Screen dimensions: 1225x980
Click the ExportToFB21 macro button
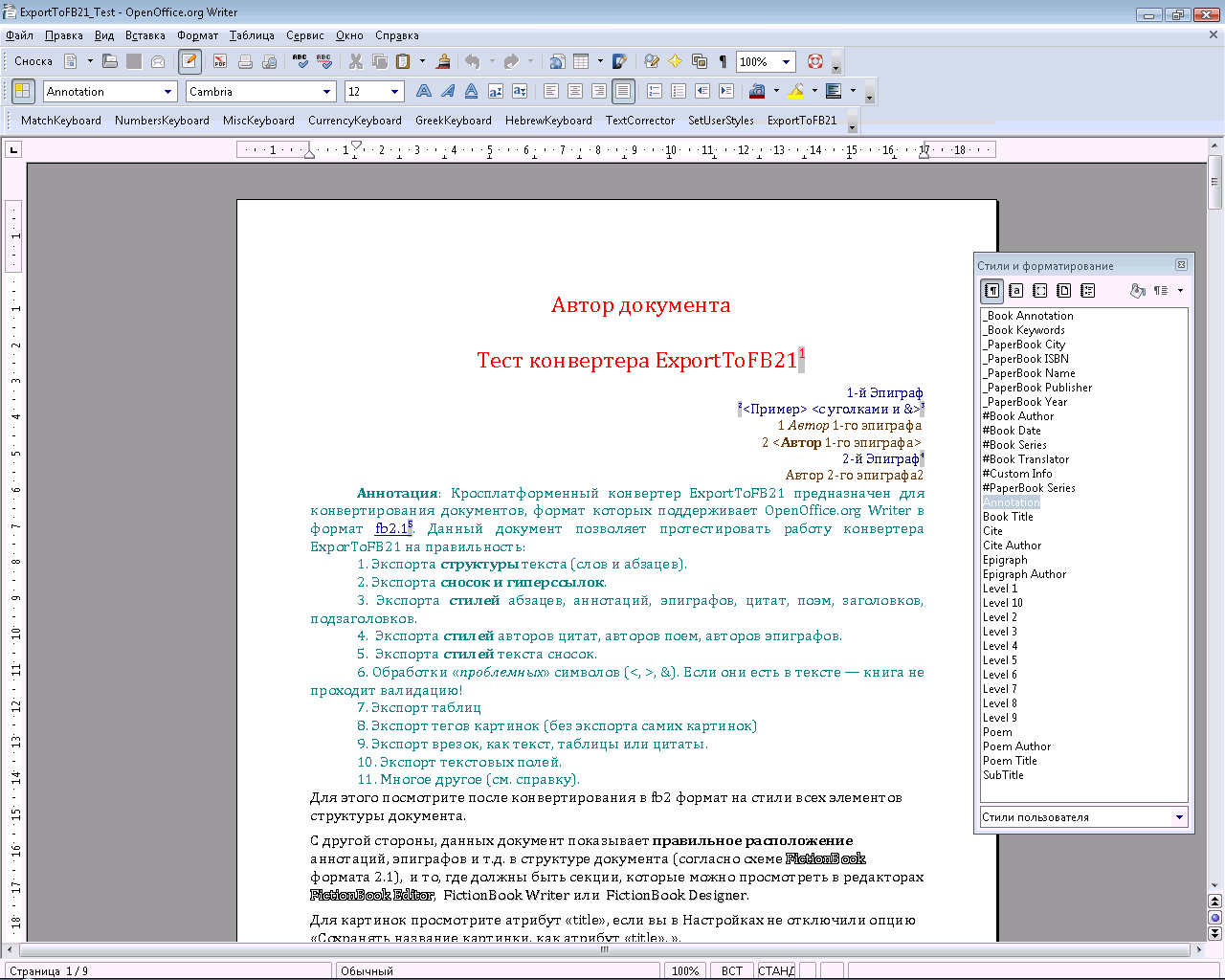tap(802, 121)
